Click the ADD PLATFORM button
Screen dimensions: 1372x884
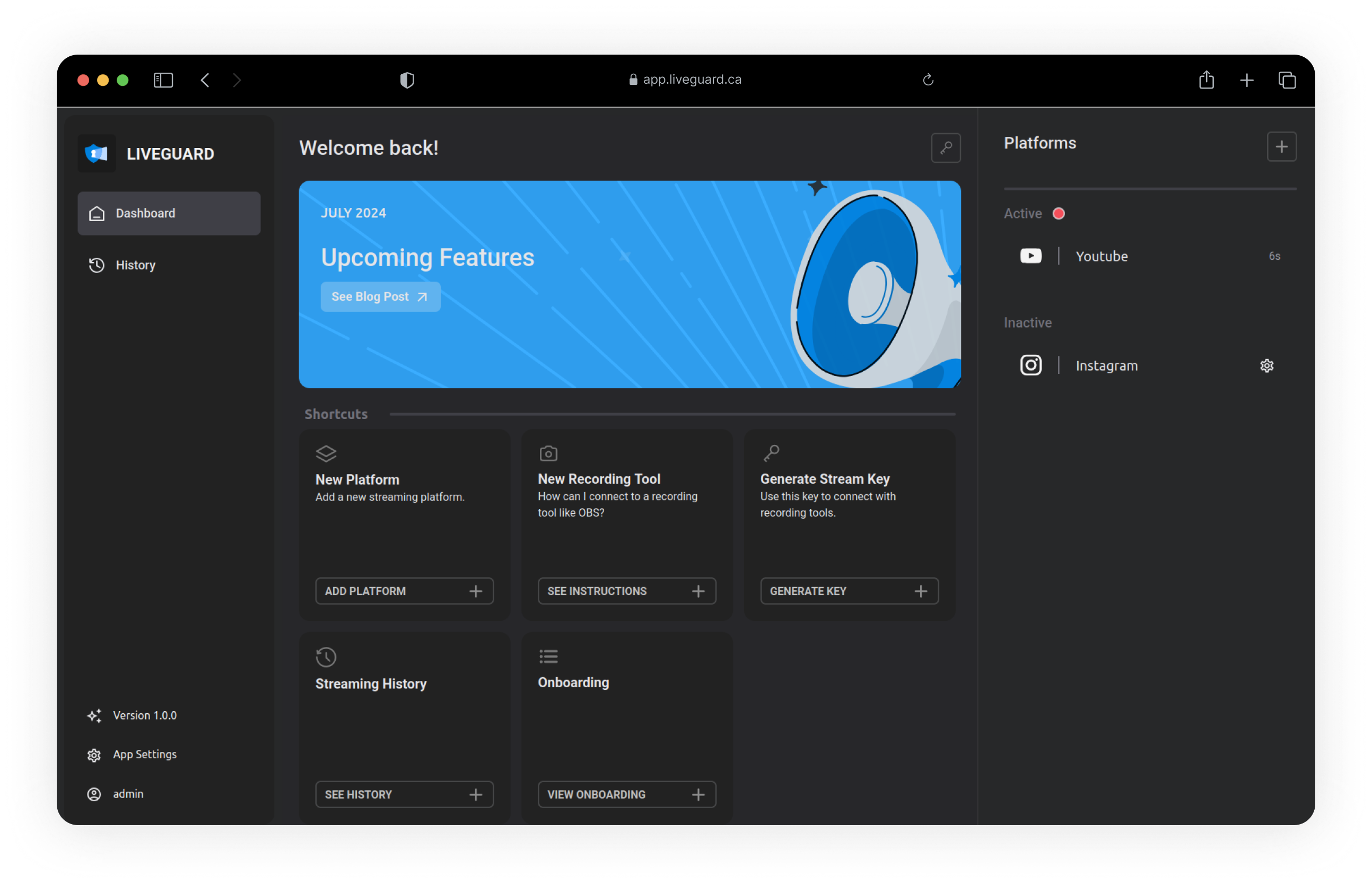click(404, 591)
